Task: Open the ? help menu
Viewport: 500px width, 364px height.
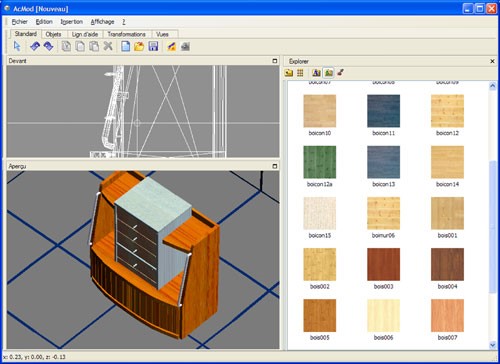Action: pos(124,22)
